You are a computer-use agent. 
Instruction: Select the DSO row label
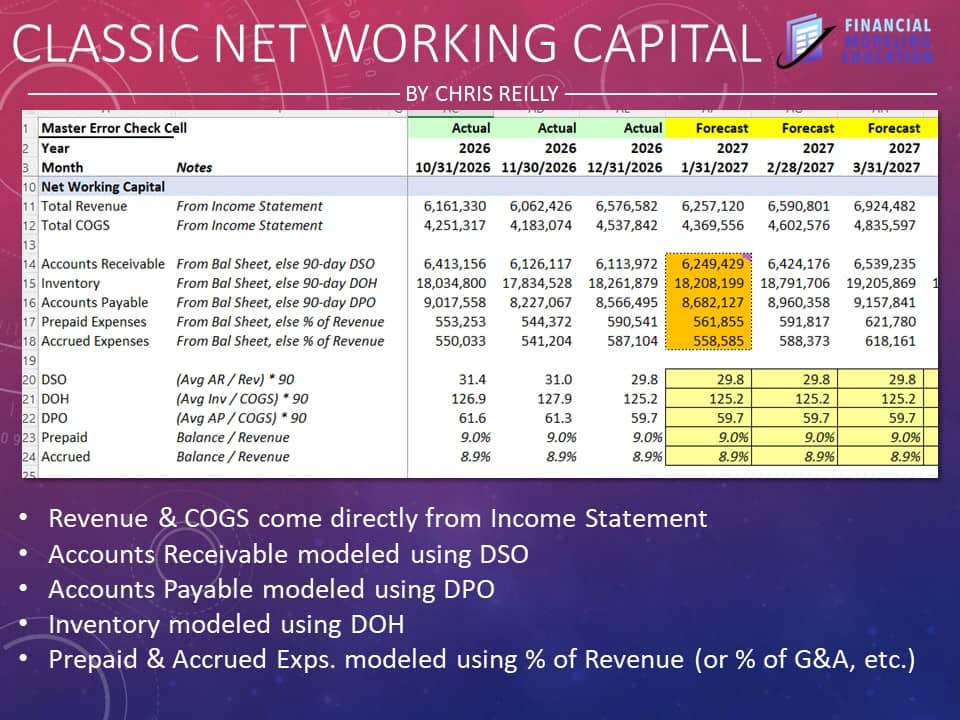(54, 380)
